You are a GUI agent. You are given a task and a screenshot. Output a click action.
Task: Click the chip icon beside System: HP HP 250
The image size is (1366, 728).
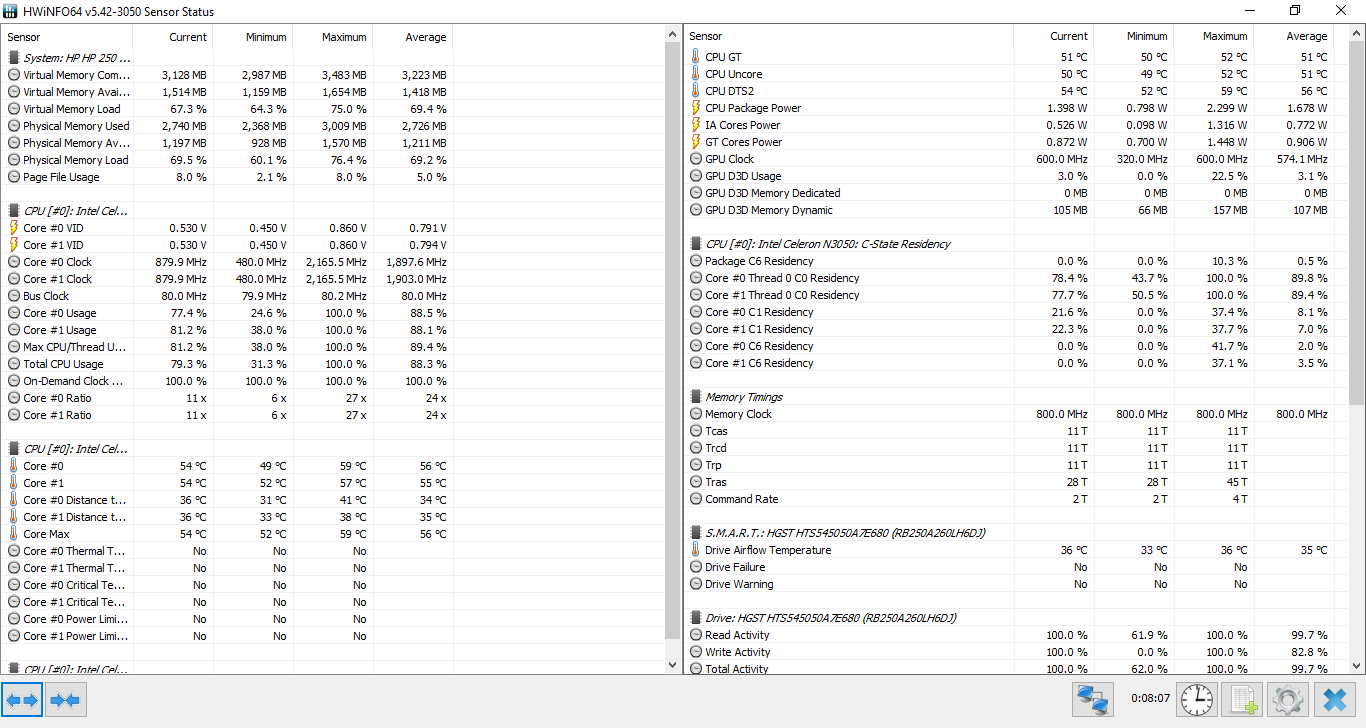click(x=14, y=58)
